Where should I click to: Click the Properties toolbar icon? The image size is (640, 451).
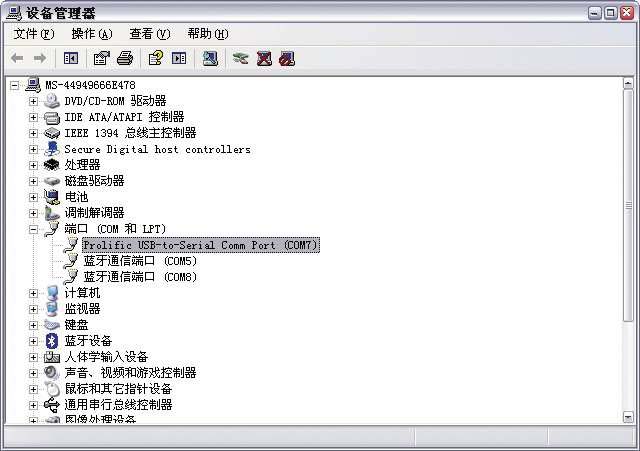click(101, 58)
